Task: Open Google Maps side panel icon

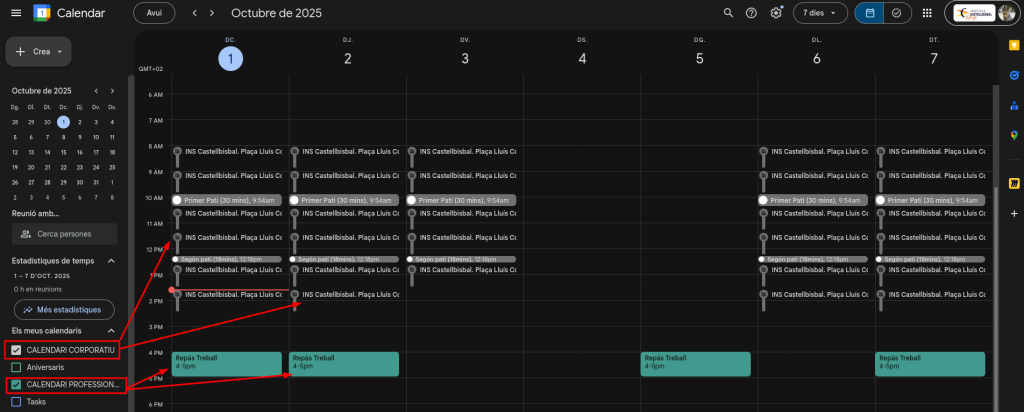Action: click(x=1013, y=135)
